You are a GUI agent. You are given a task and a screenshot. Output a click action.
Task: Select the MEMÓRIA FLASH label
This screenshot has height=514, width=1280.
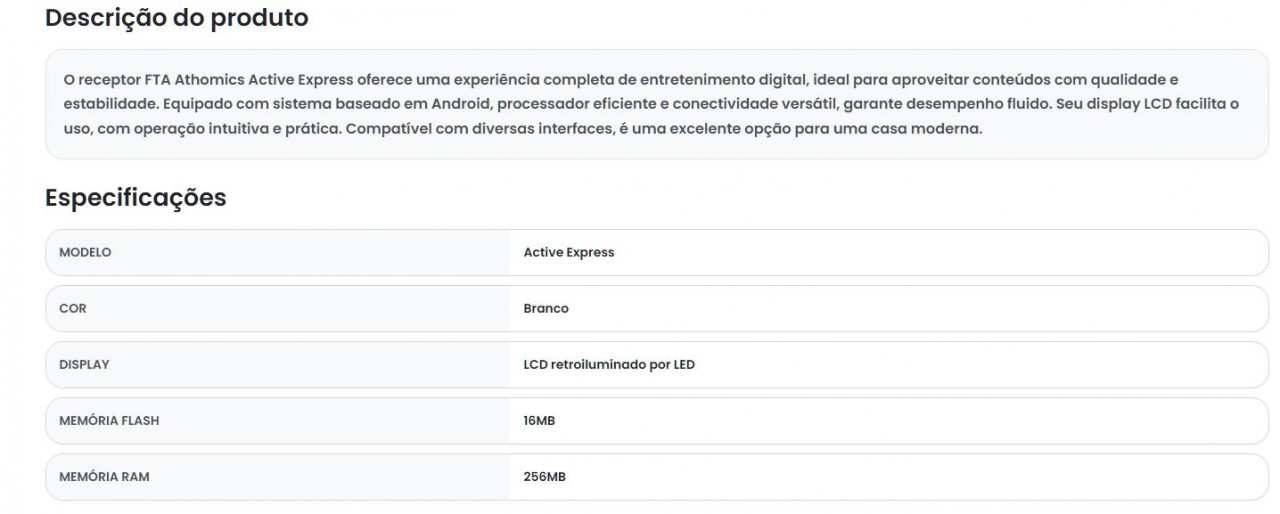coord(109,420)
